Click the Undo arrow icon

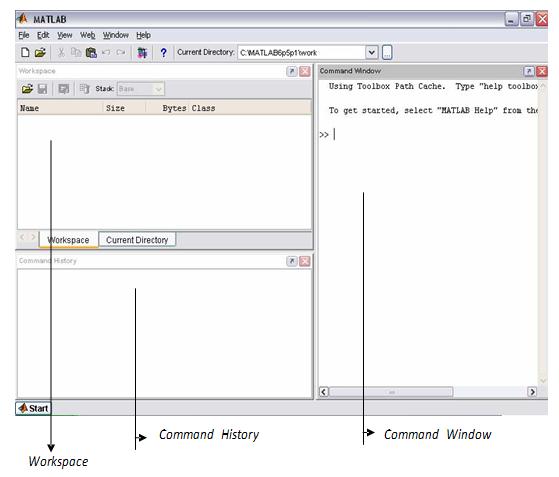[106, 52]
